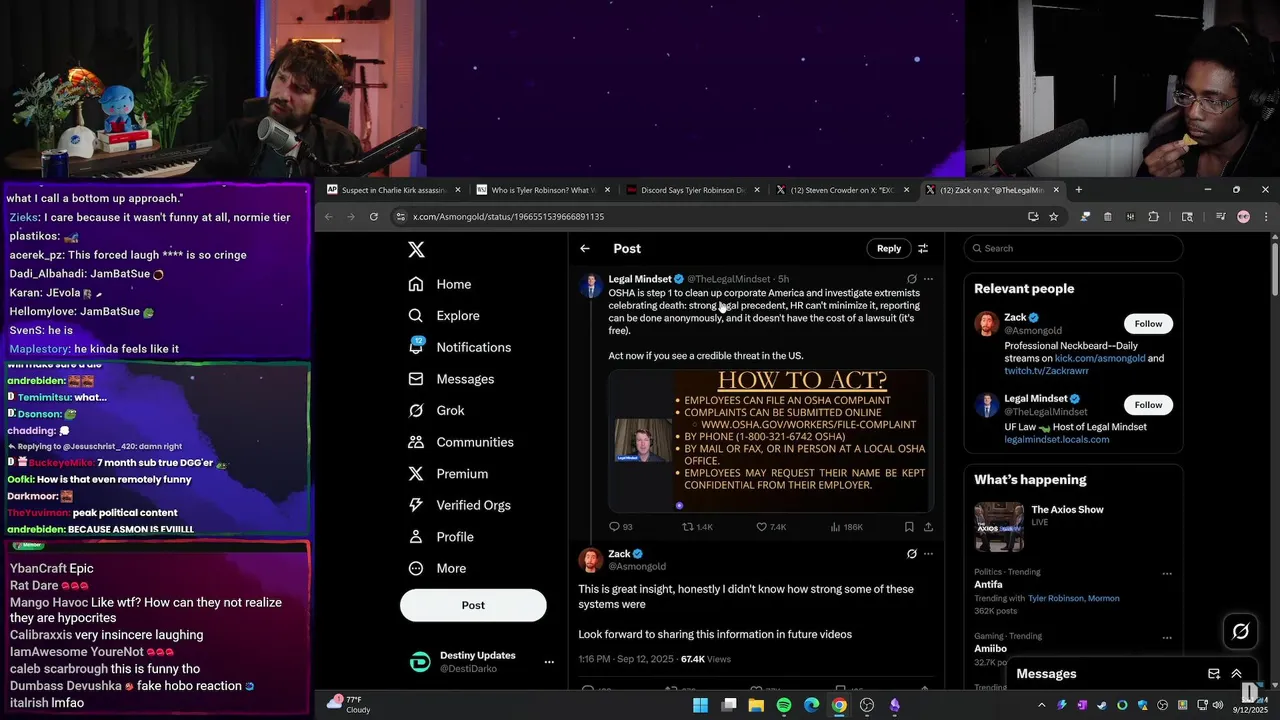Viewport: 1280px width, 720px height.
Task: Open More menu in X sidebar
Action: [x=437, y=568]
